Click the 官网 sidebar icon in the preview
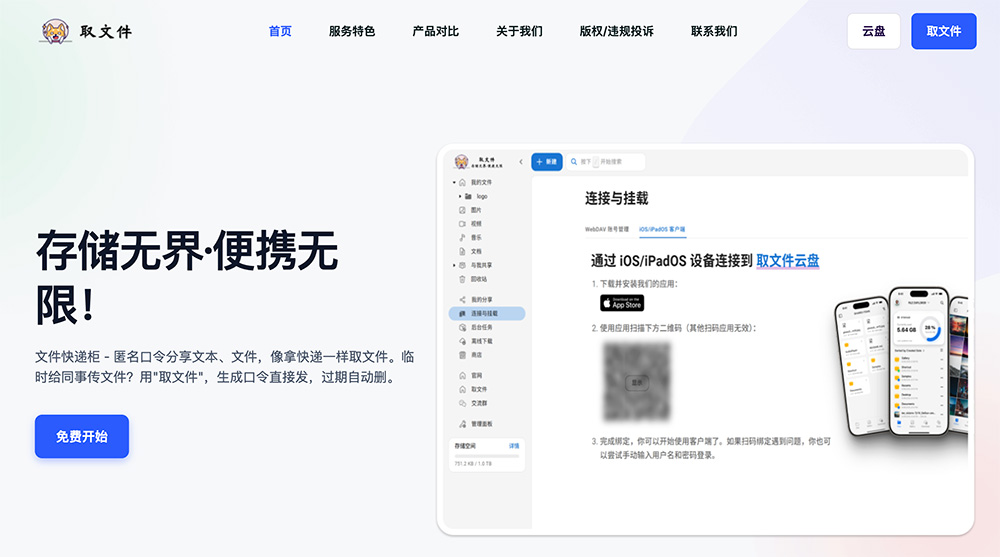Viewport: 1000px width, 557px height. coord(462,376)
